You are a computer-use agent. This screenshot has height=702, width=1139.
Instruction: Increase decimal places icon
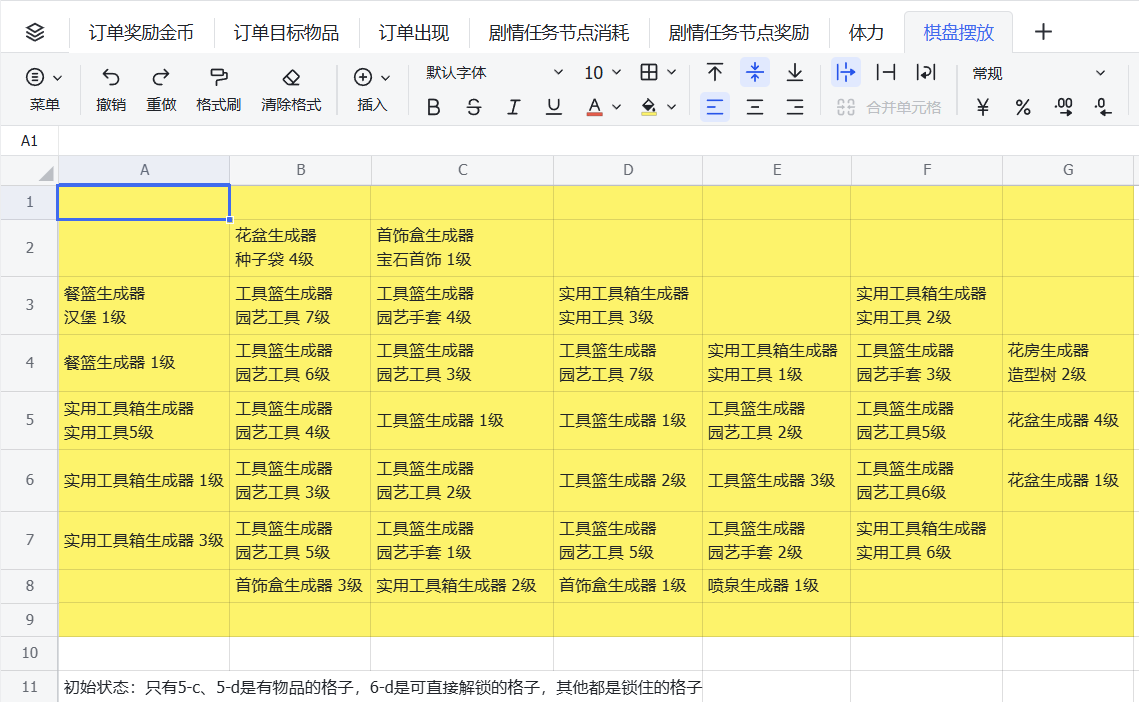[x=1063, y=108]
